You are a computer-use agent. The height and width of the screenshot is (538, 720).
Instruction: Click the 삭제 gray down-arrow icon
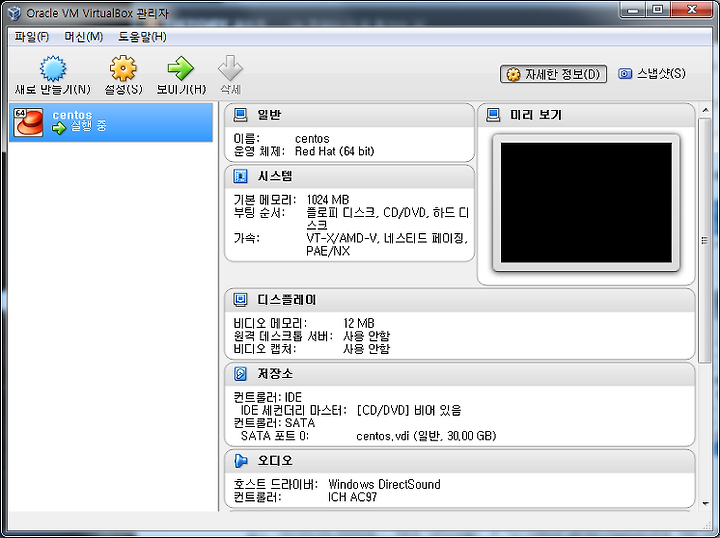[230, 68]
